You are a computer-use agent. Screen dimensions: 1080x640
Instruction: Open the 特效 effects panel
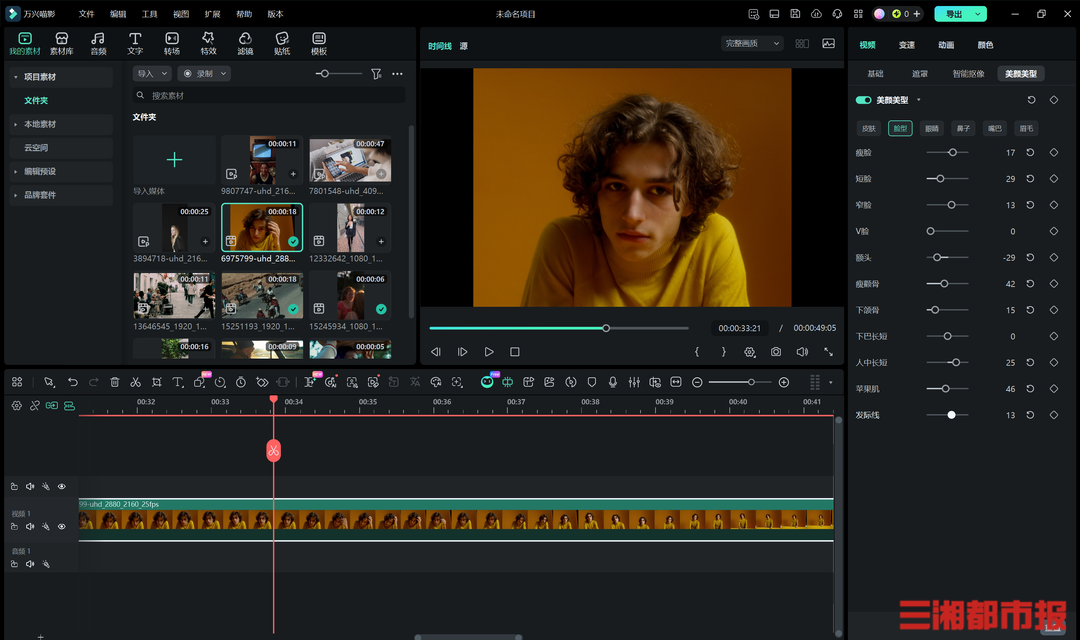(208, 43)
